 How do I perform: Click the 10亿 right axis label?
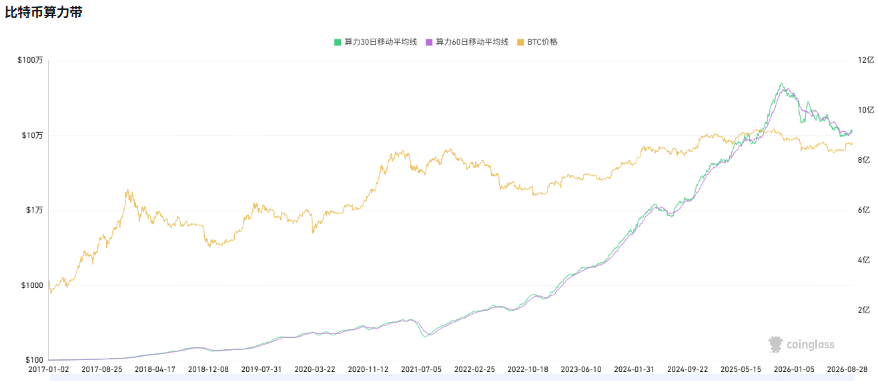[x=866, y=110]
